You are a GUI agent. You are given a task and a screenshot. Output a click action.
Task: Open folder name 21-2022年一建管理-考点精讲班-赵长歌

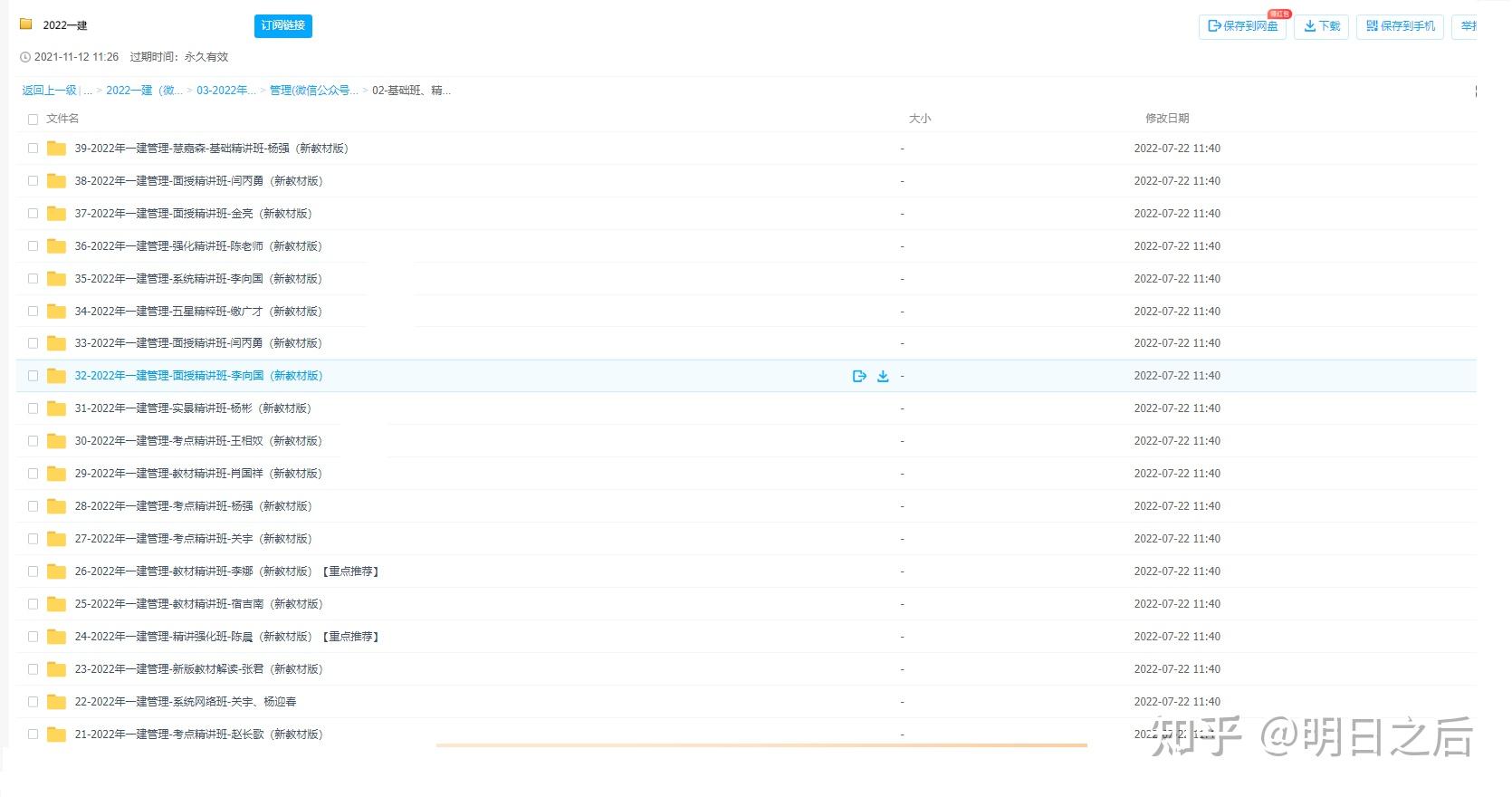[198, 735]
